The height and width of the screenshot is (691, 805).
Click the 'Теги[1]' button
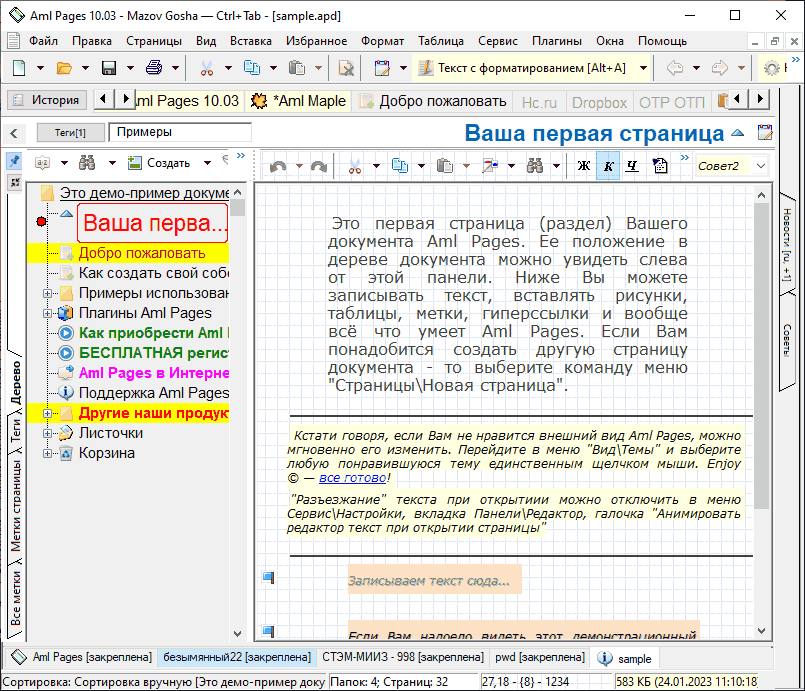[x=70, y=132]
